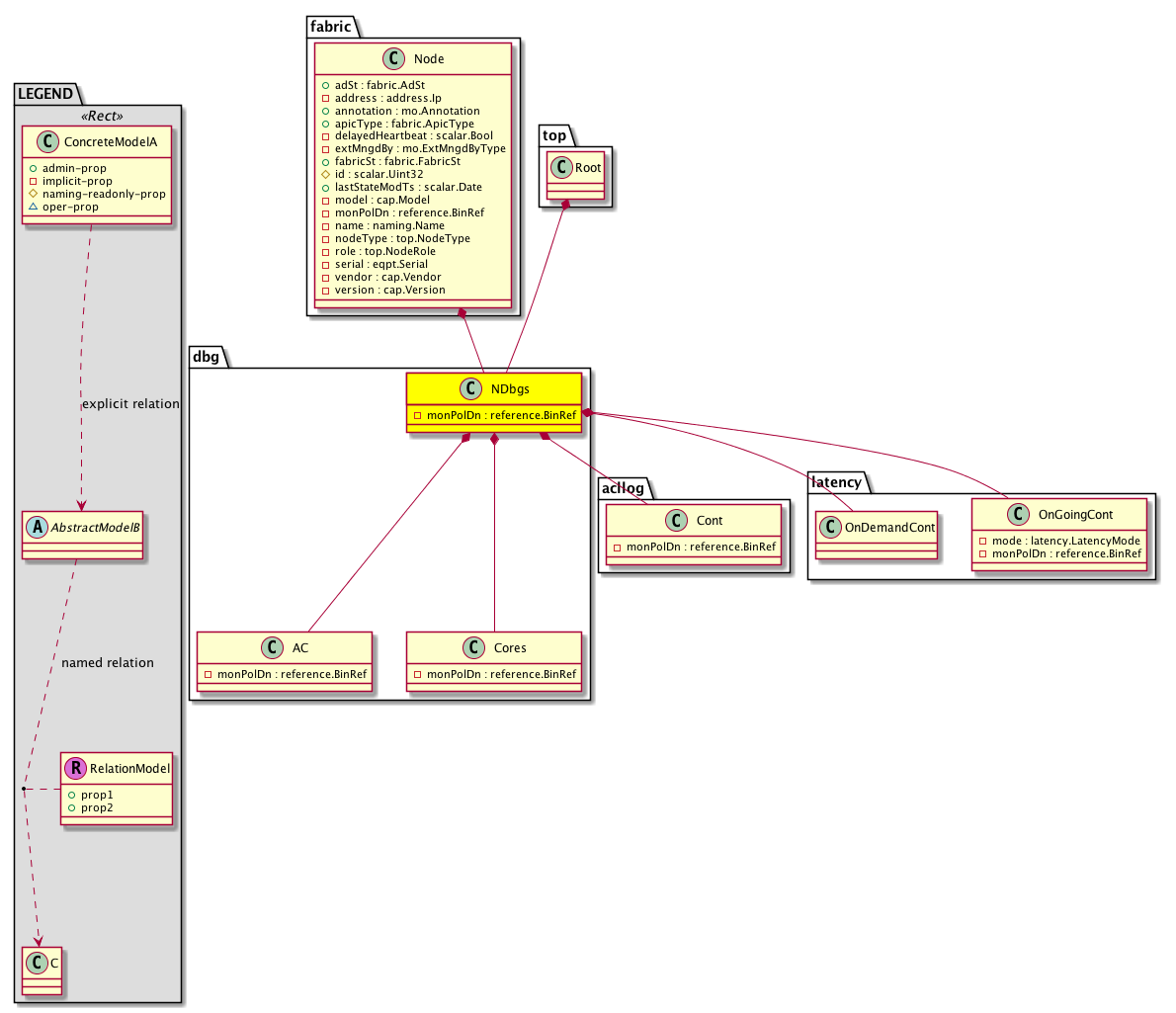The height and width of the screenshot is (1013, 1176).
Task: Select the fabric package tab
Action: point(330,27)
